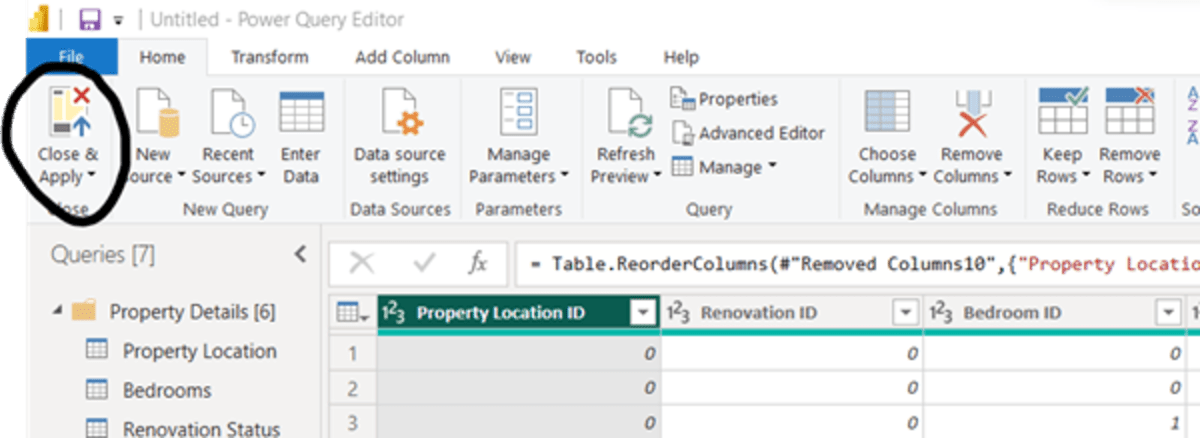The width and height of the screenshot is (1200, 438).
Task: Open query Properties
Action: (724, 99)
